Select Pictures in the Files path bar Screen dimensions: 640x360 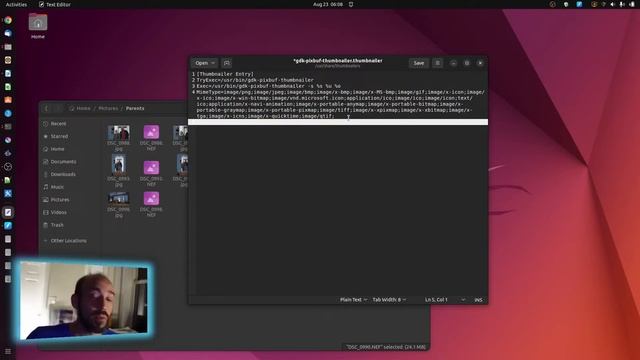108,108
